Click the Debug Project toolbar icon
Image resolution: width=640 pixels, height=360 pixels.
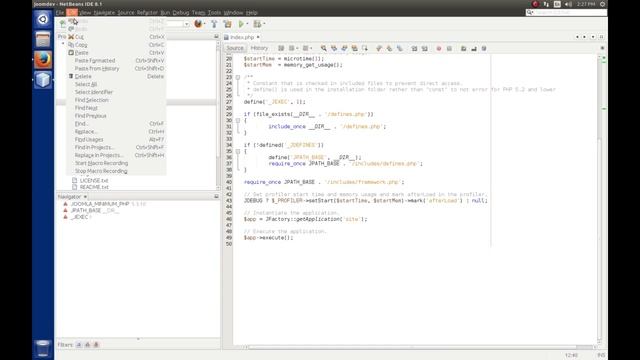[x=257, y=24]
